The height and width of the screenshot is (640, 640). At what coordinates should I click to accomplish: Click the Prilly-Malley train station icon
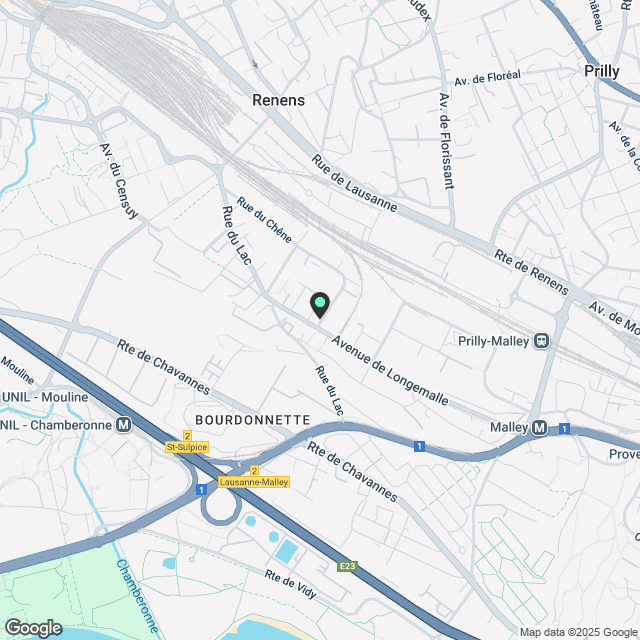pos(542,340)
